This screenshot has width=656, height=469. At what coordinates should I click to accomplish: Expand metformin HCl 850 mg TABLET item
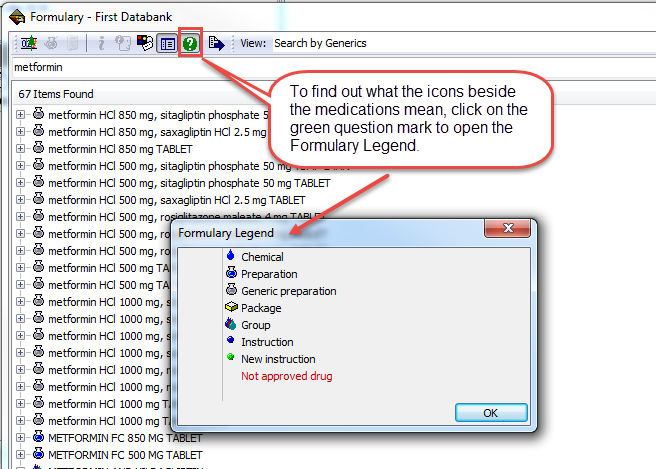click(x=21, y=149)
